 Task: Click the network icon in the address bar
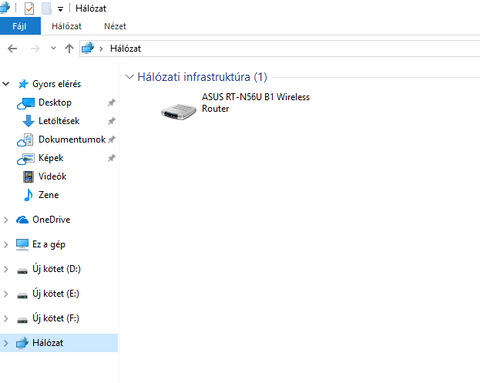click(x=88, y=49)
